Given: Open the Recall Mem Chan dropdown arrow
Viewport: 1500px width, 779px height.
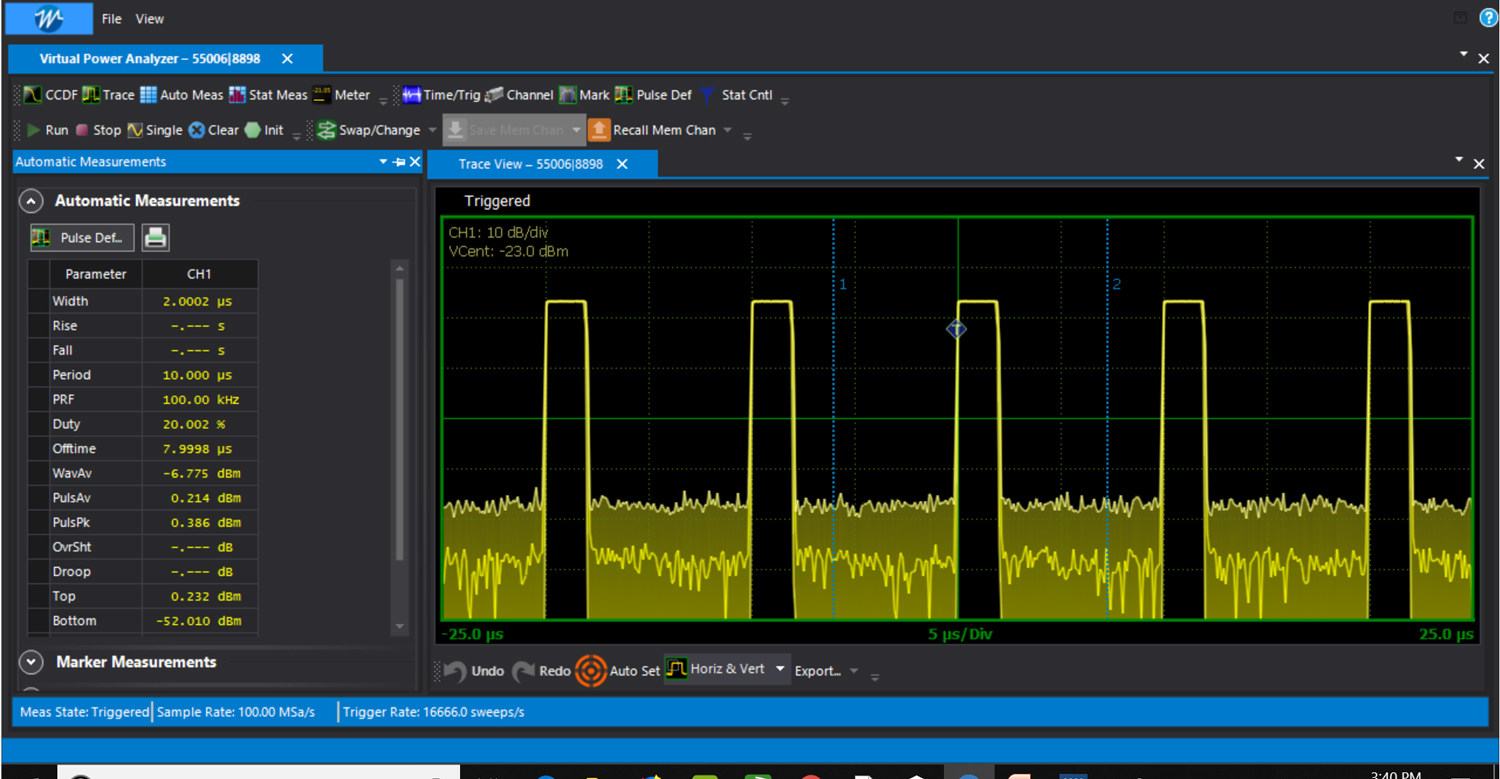Looking at the screenshot, I should [729, 130].
